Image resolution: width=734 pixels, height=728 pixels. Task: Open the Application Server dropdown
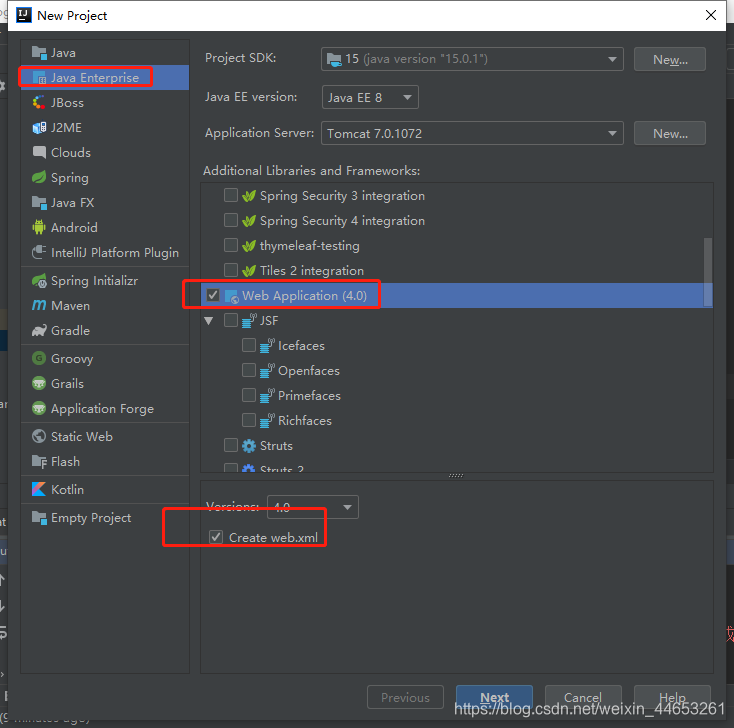tap(472, 133)
